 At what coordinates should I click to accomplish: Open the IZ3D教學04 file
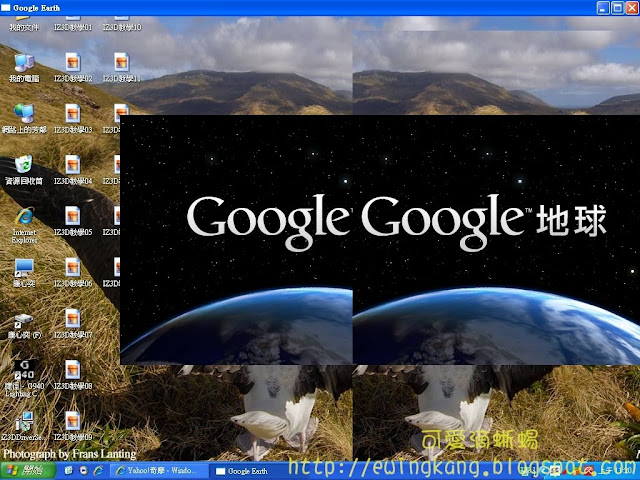coord(73,170)
